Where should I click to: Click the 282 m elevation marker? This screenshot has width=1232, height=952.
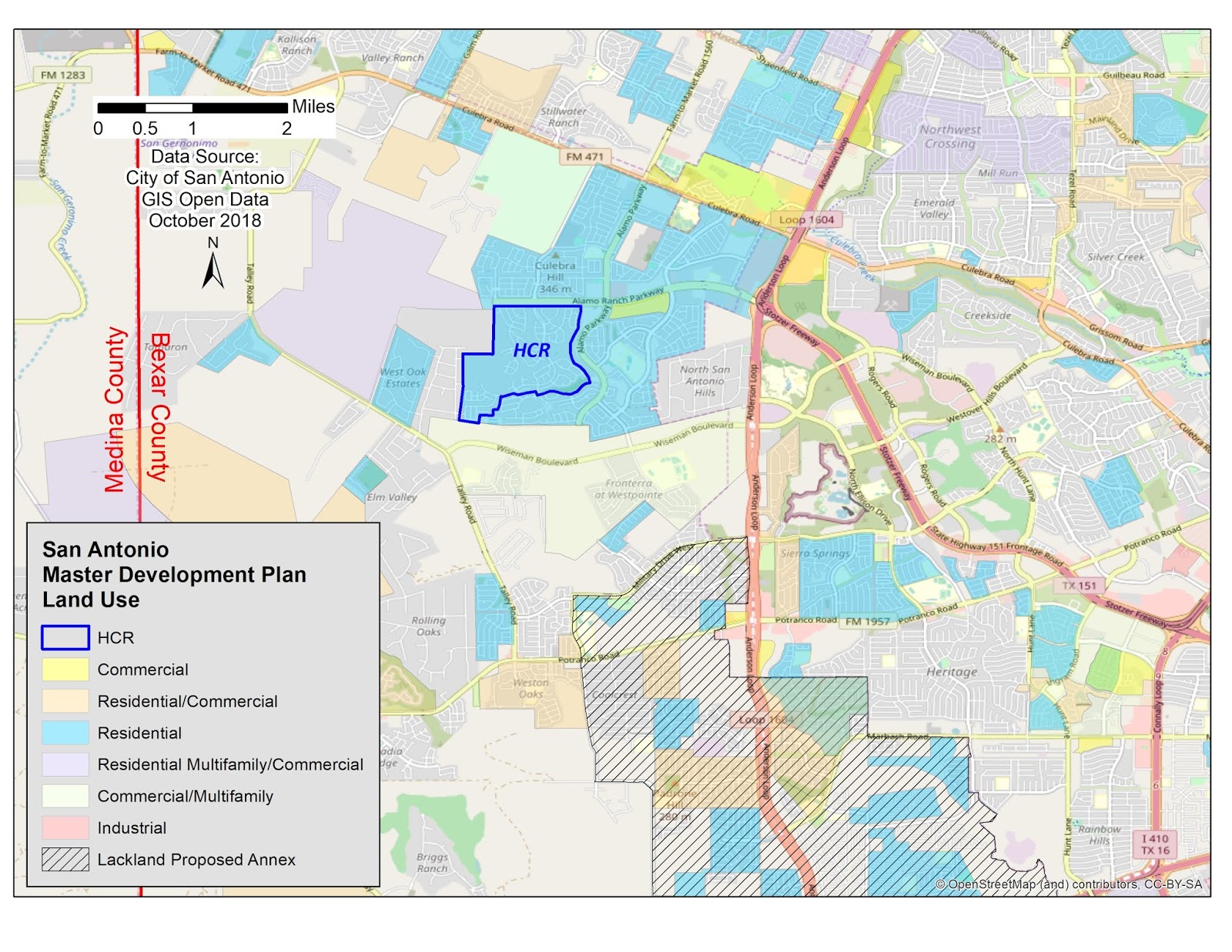[x=999, y=435]
